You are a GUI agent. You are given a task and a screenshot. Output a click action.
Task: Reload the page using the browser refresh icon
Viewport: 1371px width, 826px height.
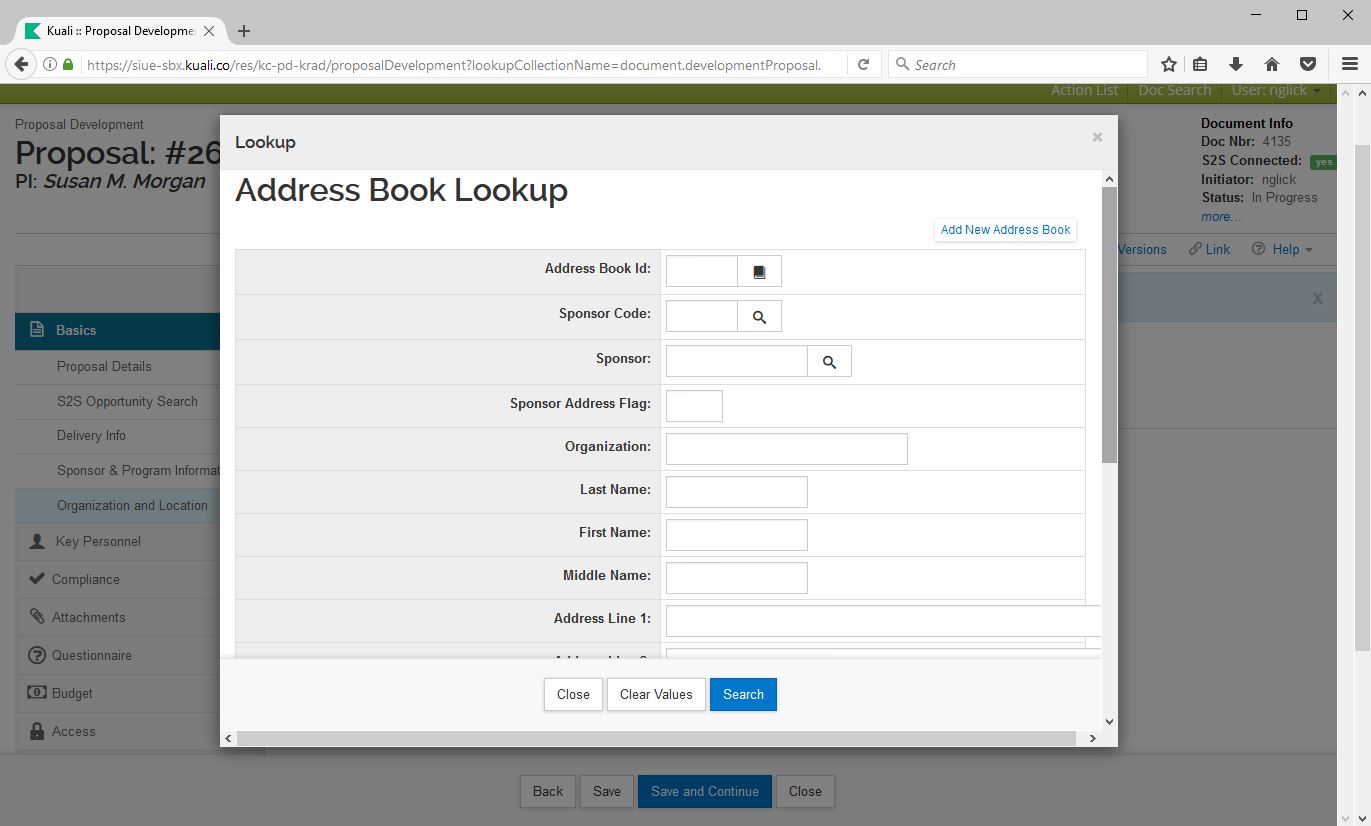(863, 64)
